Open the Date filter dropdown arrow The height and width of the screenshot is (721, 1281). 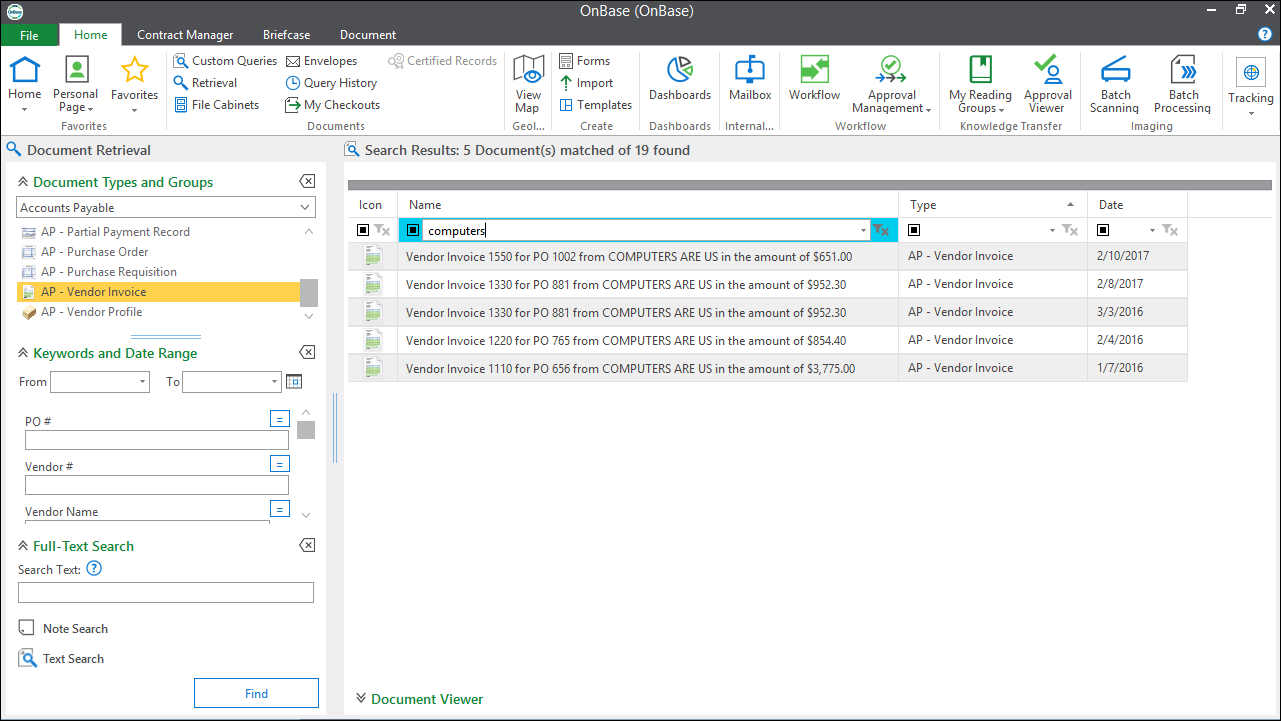tap(1153, 231)
